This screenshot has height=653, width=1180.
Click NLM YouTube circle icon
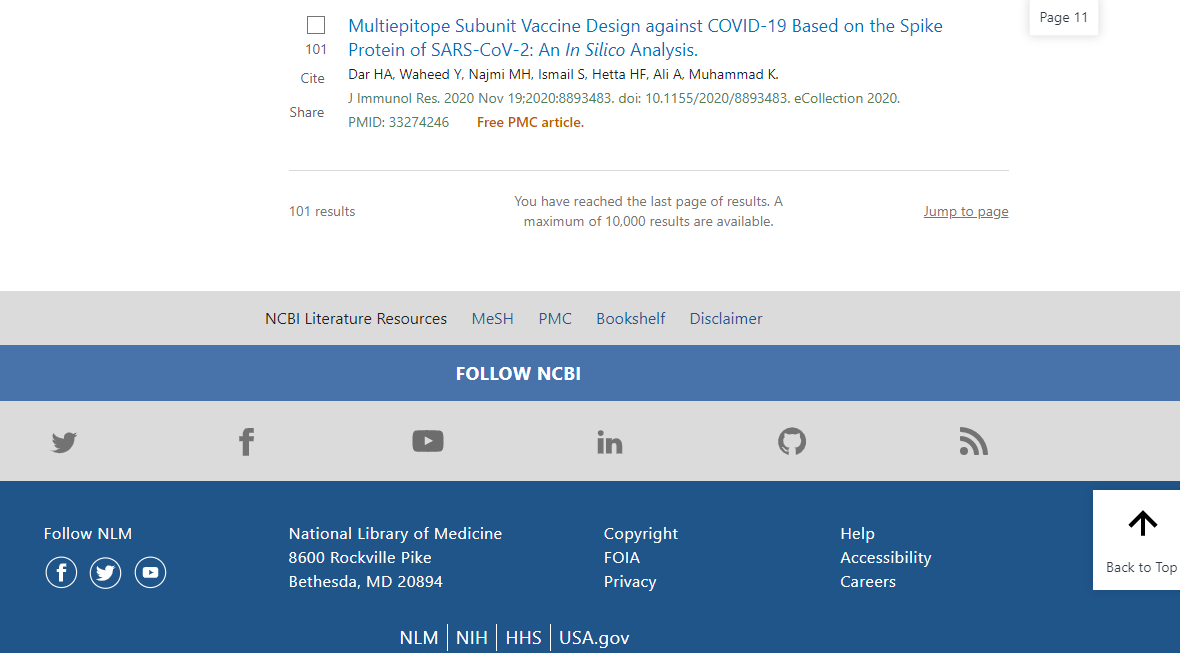pyautogui.click(x=151, y=573)
